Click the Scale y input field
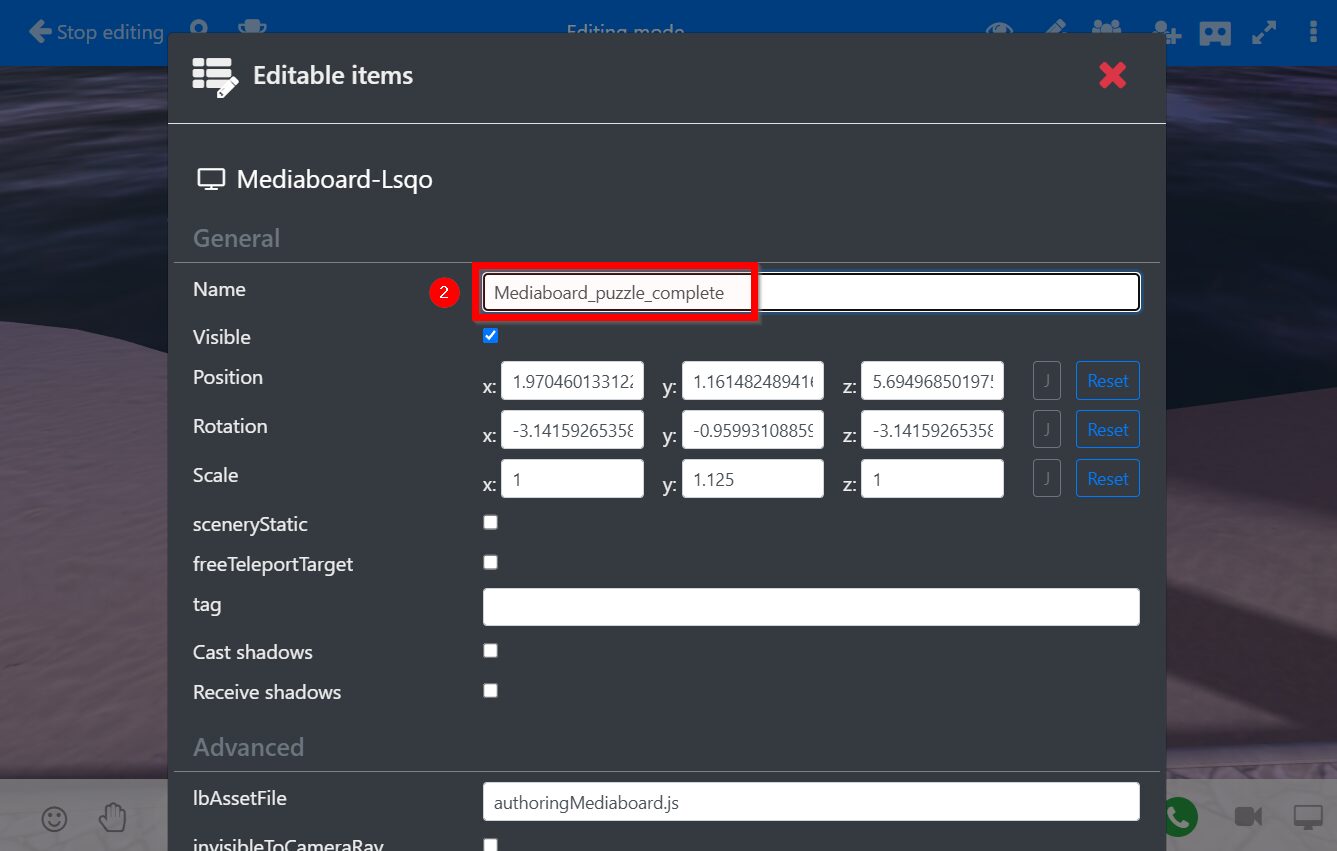This screenshot has height=851, width=1337. (x=752, y=479)
